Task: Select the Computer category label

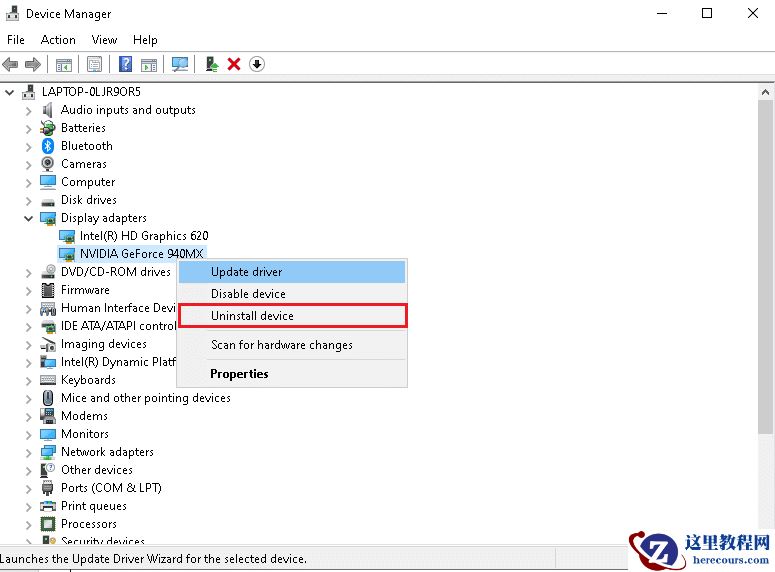Action: pos(88,182)
